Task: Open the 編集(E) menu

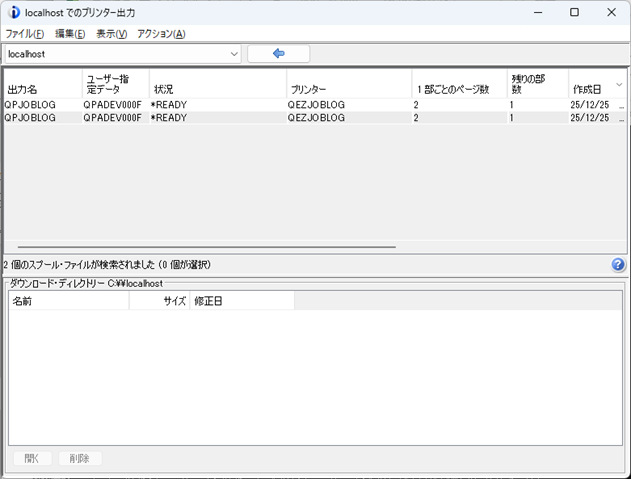Action: tap(70, 34)
